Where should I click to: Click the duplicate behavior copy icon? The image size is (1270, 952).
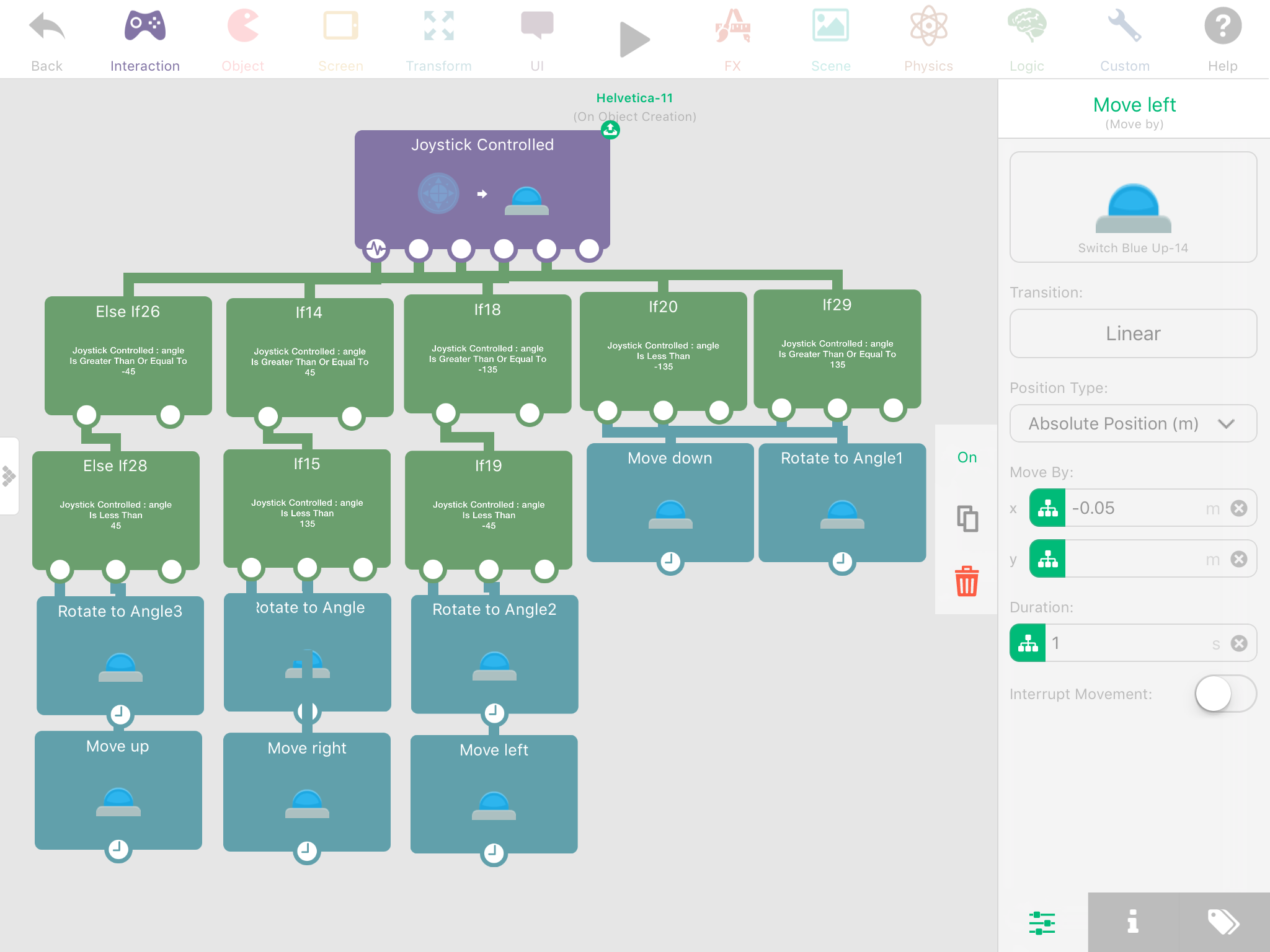click(x=967, y=518)
